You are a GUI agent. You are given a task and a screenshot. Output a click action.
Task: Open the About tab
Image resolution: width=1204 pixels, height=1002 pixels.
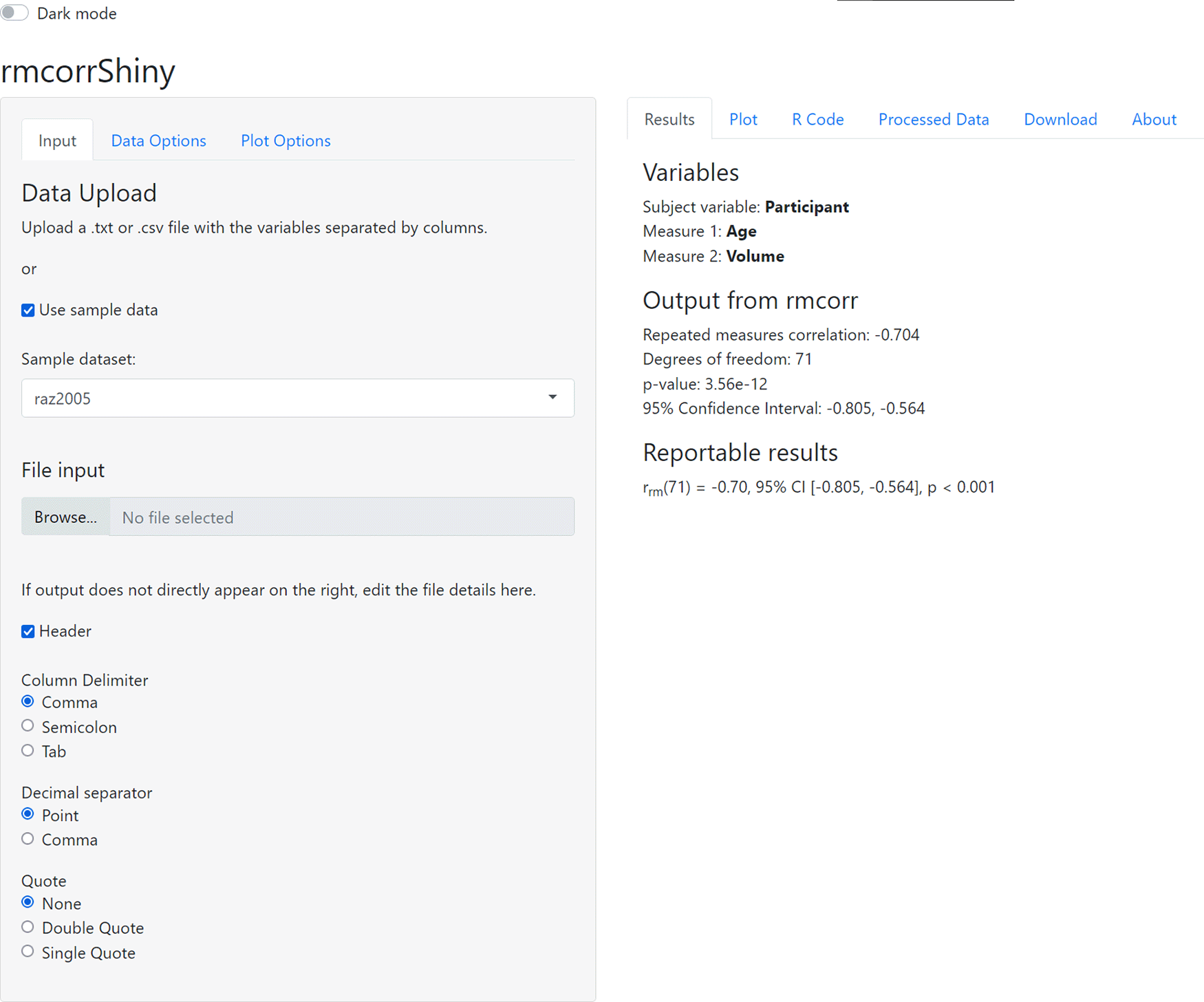tap(1154, 119)
